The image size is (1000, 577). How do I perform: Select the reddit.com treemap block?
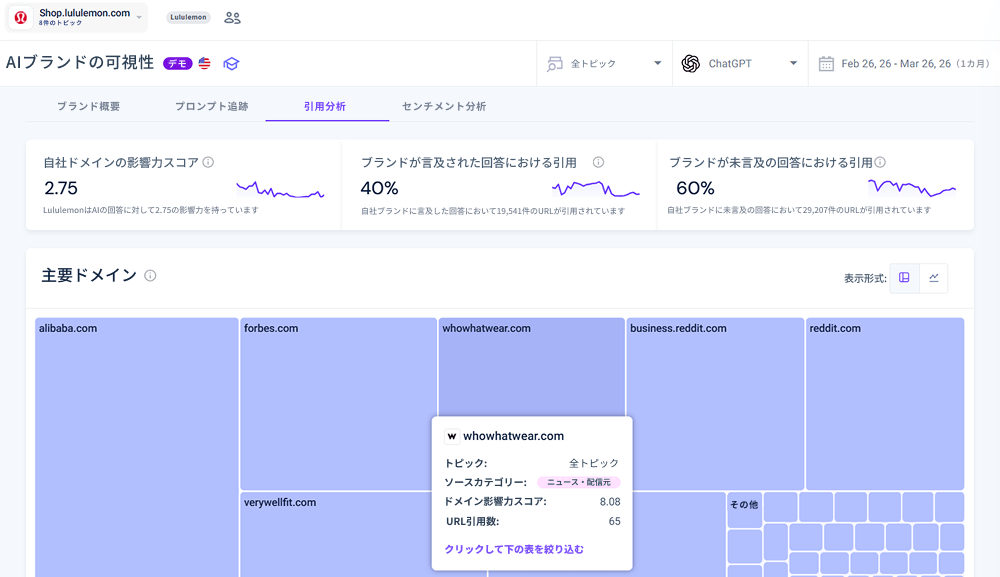point(885,404)
